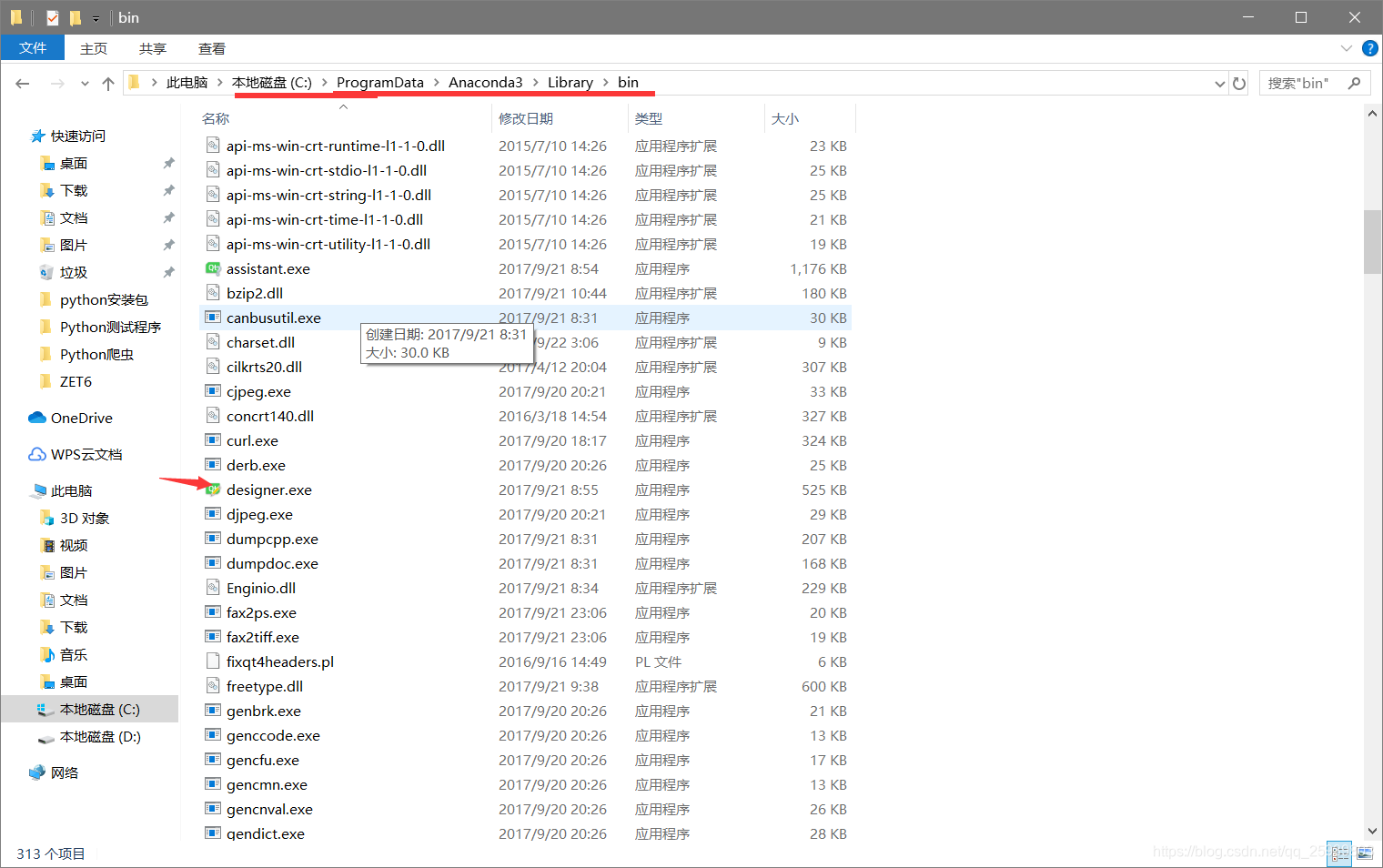Select the curl.exe application icon
The width and height of the screenshot is (1383, 868).
(213, 440)
